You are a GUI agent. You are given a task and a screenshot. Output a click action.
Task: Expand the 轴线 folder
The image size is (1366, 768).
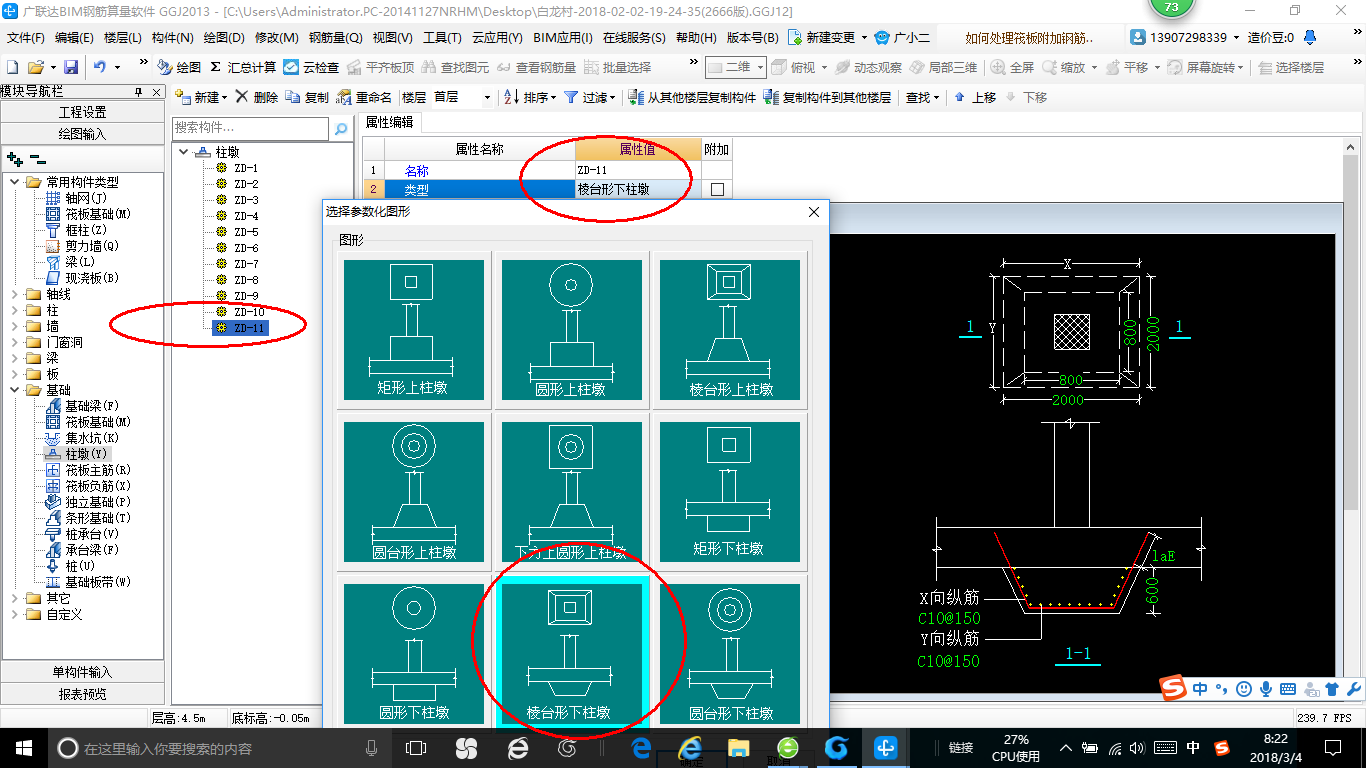tap(15, 294)
